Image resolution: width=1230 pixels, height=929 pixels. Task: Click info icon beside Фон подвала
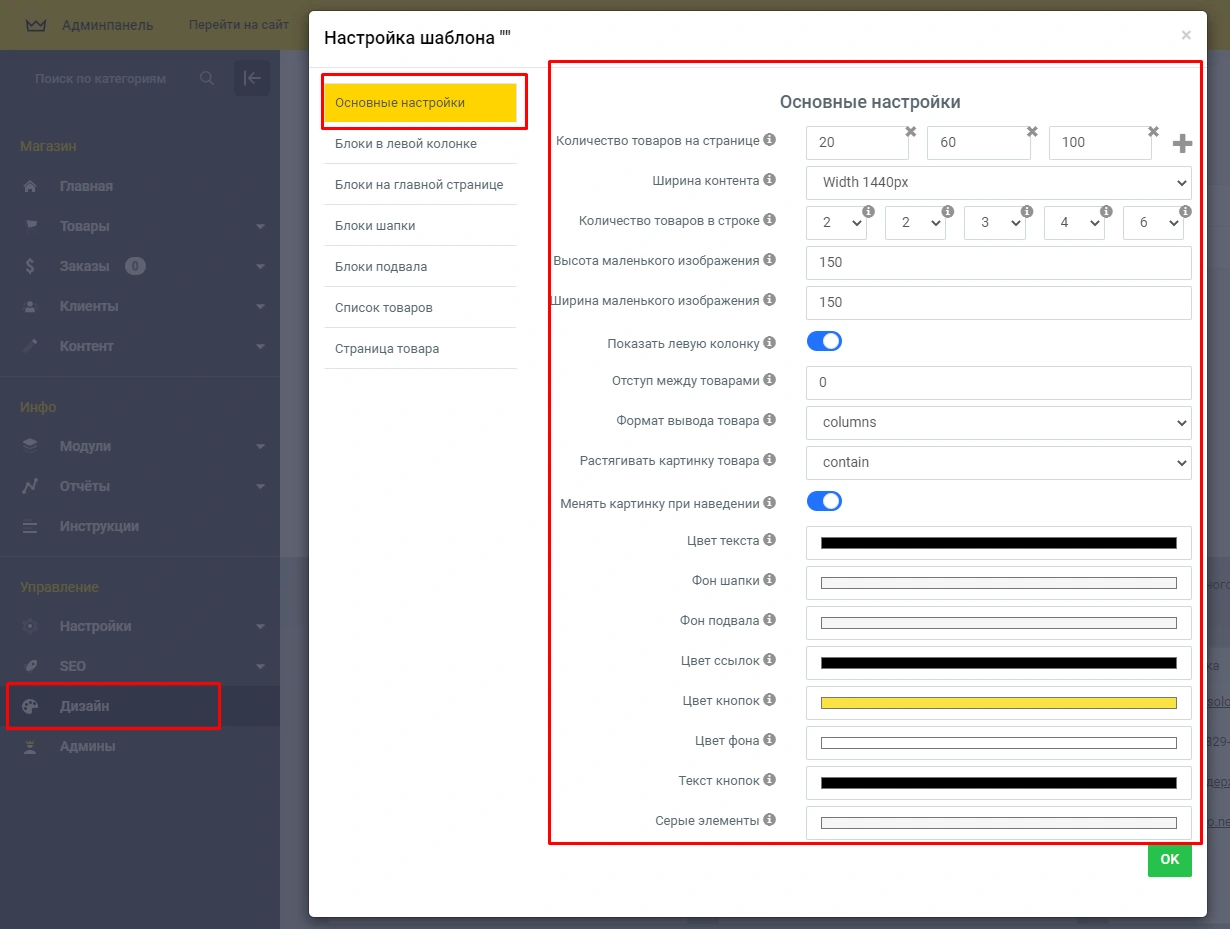click(769, 620)
